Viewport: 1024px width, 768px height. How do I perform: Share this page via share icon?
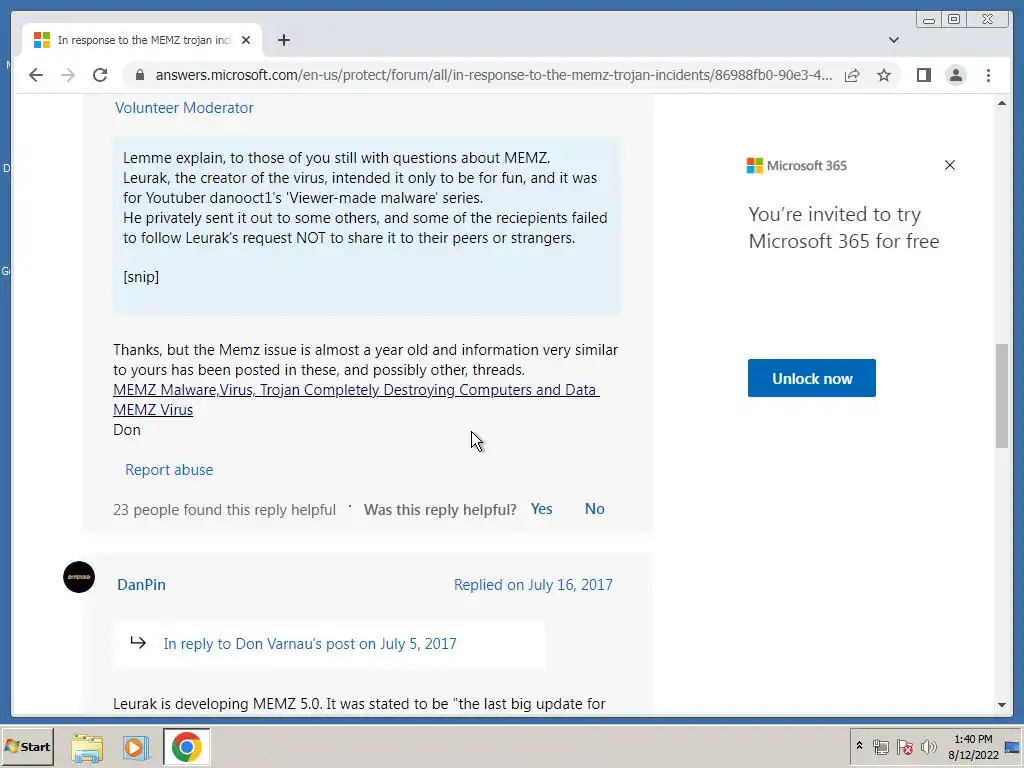pyautogui.click(x=852, y=75)
